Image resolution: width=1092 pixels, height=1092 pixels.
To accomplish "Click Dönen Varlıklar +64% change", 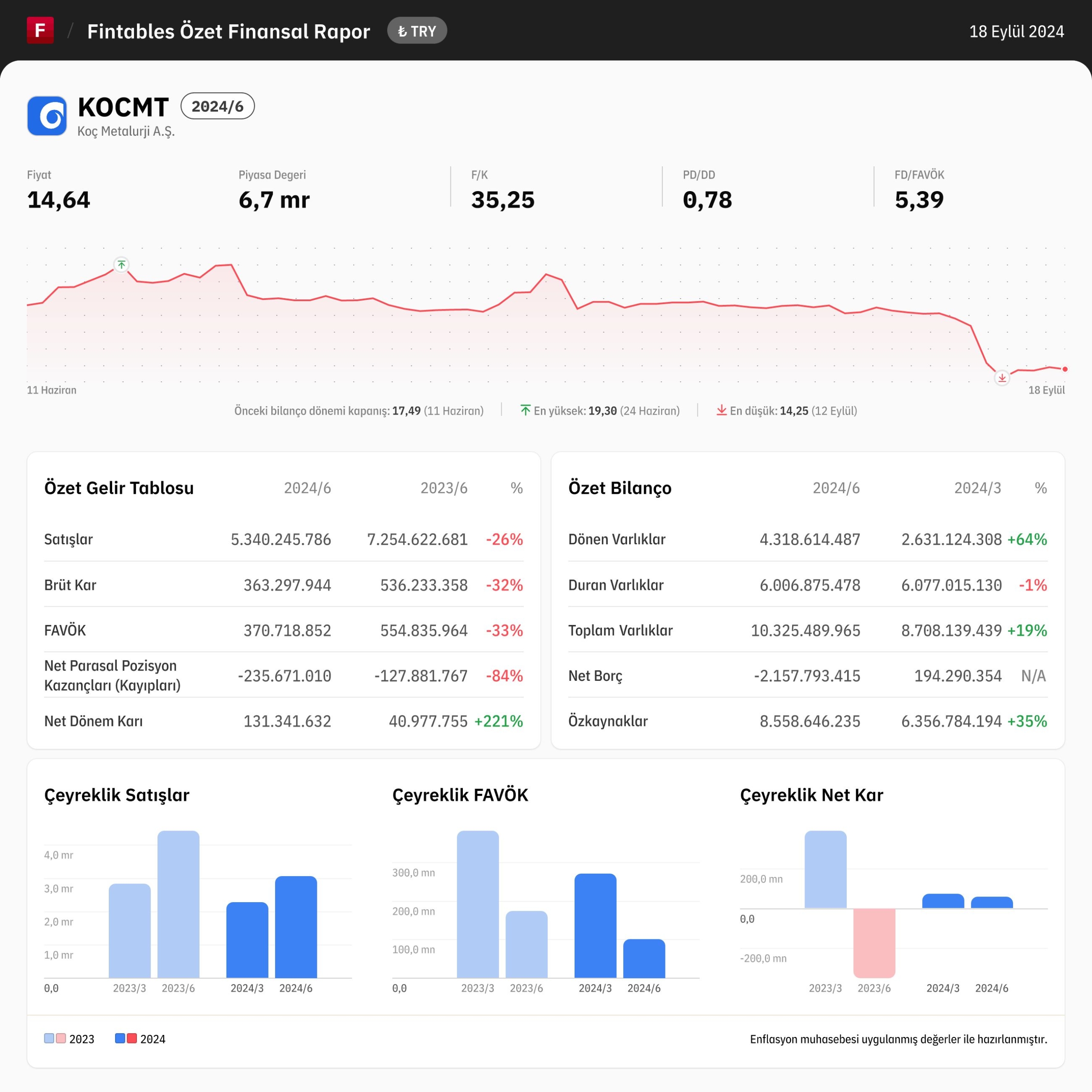I will coord(1028,539).
